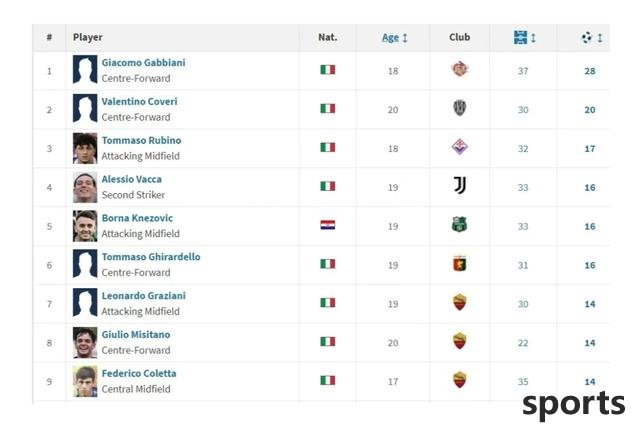This screenshot has height=435, width=640.
Task: Open Giacomo Gabbiani's 28 goals figure
Action: [590, 71]
